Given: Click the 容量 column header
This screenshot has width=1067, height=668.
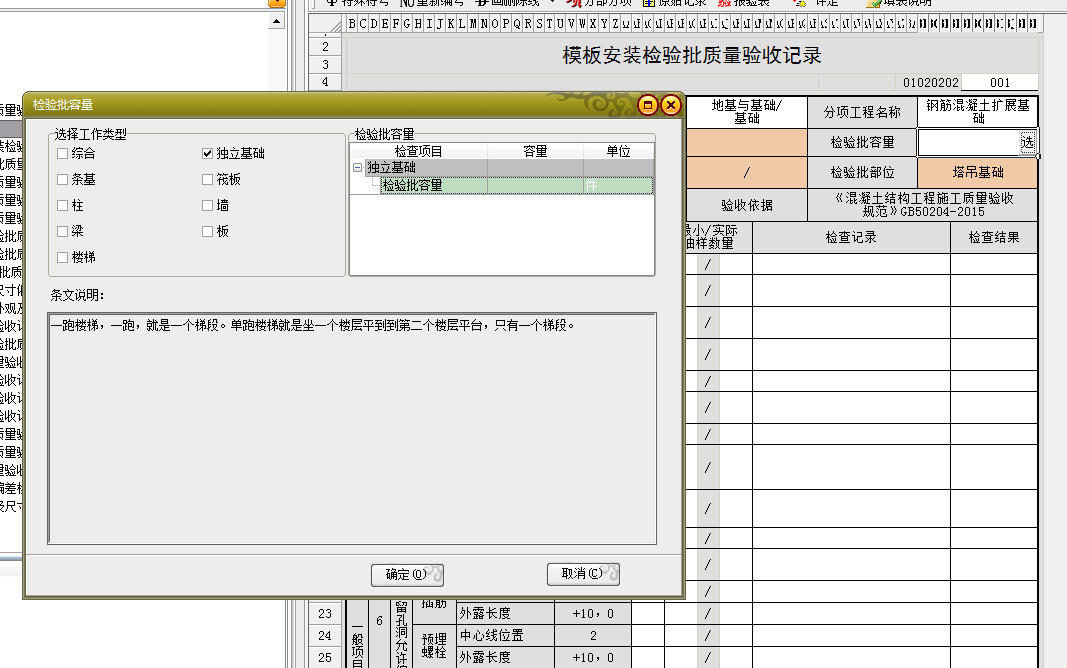Looking at the screenshot, I should (535, 151).
